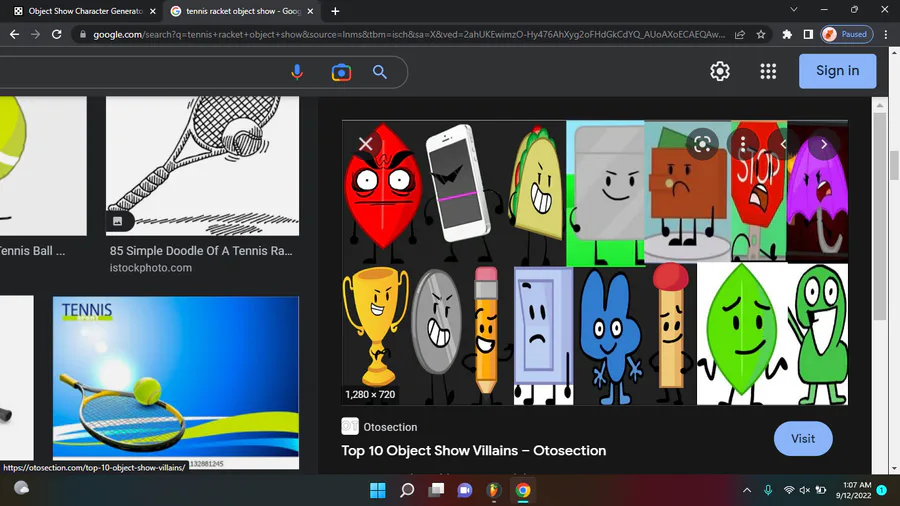Click the magnifying glass search button

379,72
